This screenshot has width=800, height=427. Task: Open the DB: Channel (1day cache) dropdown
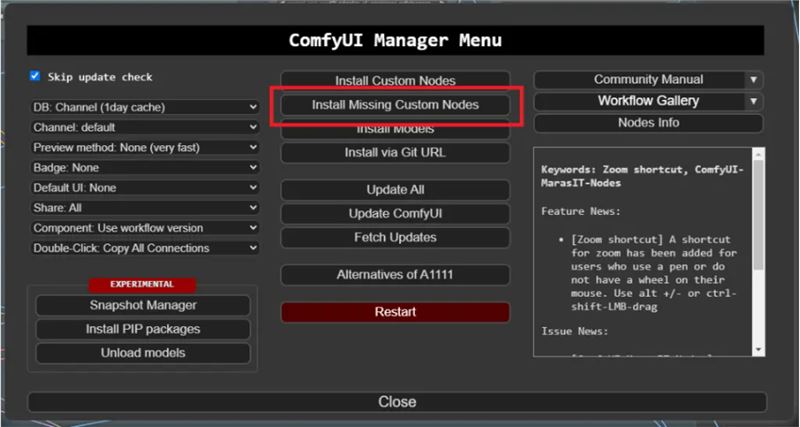tap(145, 107)
